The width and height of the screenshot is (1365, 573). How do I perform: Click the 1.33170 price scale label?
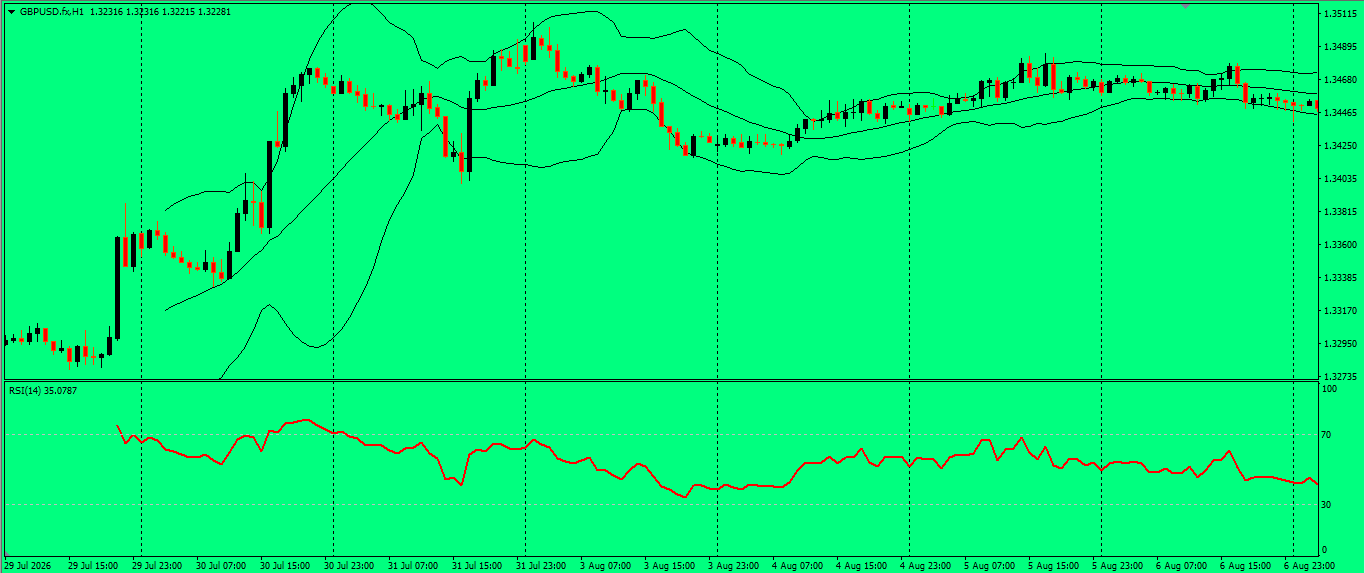pyautogui.click(x=1340, y=311)
